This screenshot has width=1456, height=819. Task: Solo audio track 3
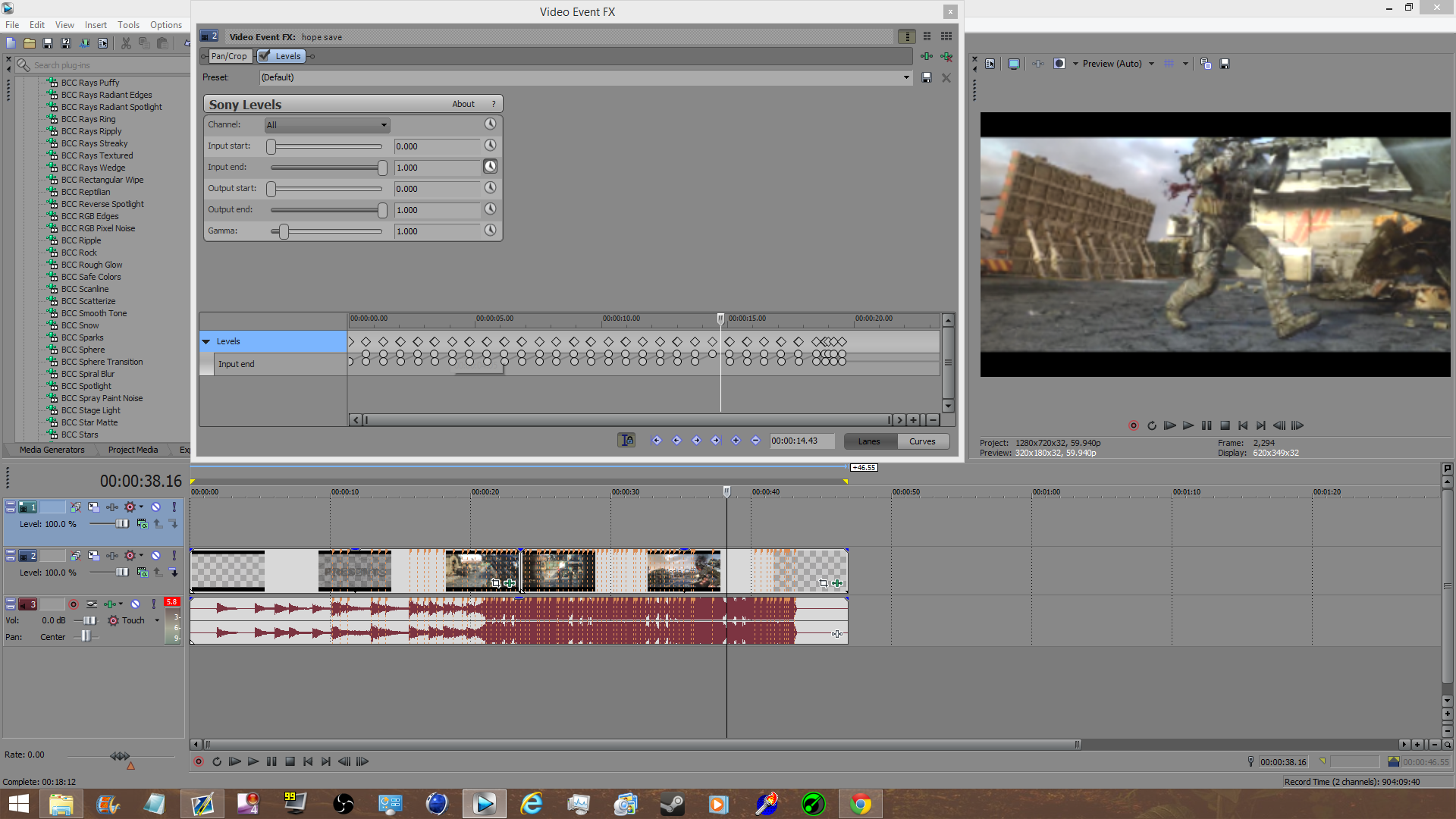[153, 604]
